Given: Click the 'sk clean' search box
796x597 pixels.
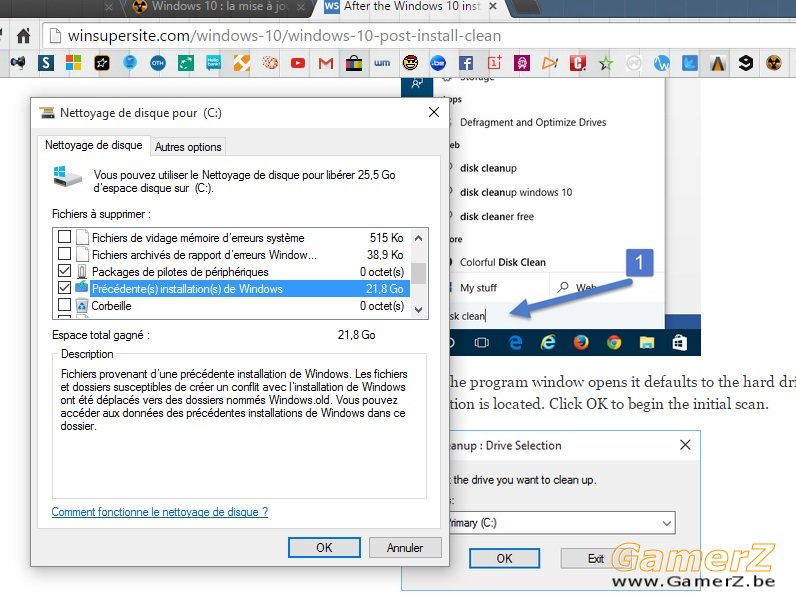Looking at the screenshot, I should (x=556, y=316).
